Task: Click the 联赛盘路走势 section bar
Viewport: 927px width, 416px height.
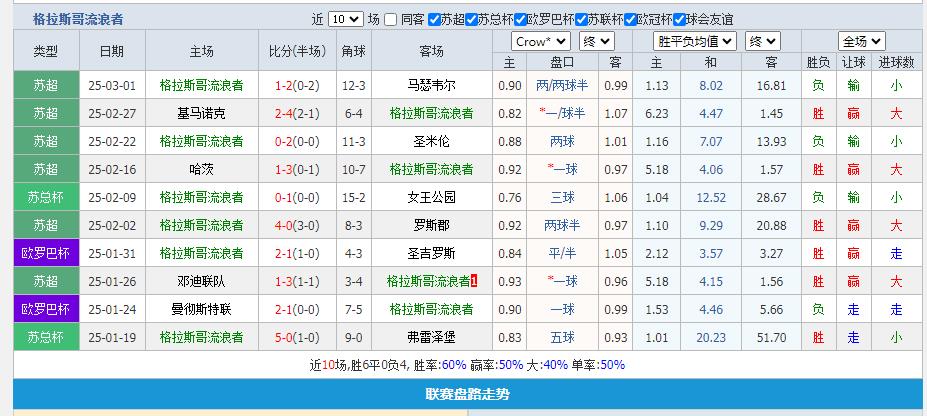Action: [468, 394]
